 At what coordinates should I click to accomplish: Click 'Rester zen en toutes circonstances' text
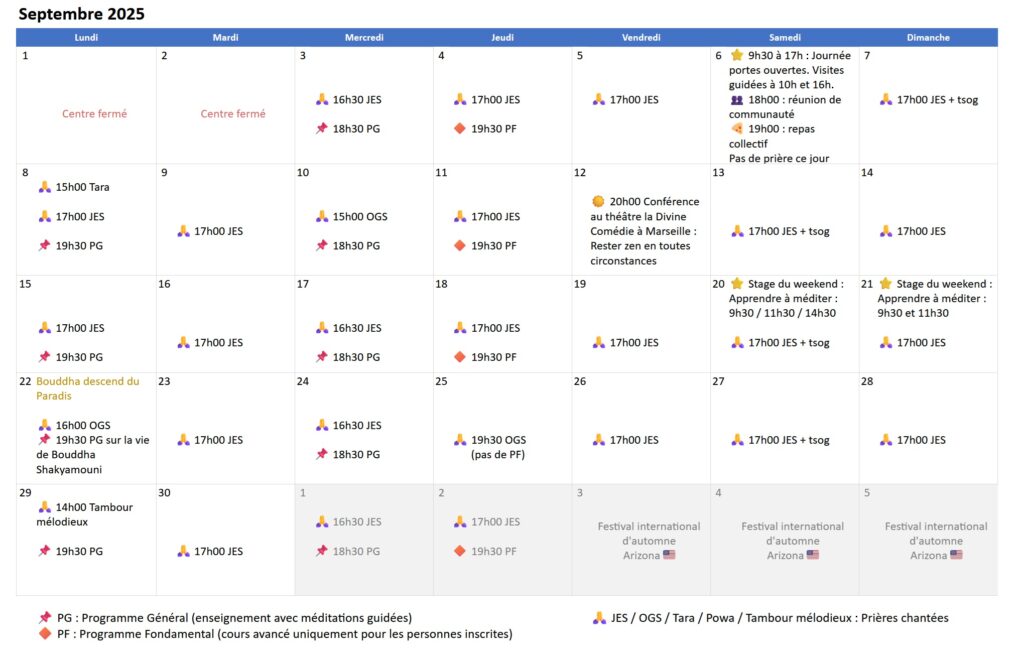point(640,253)
